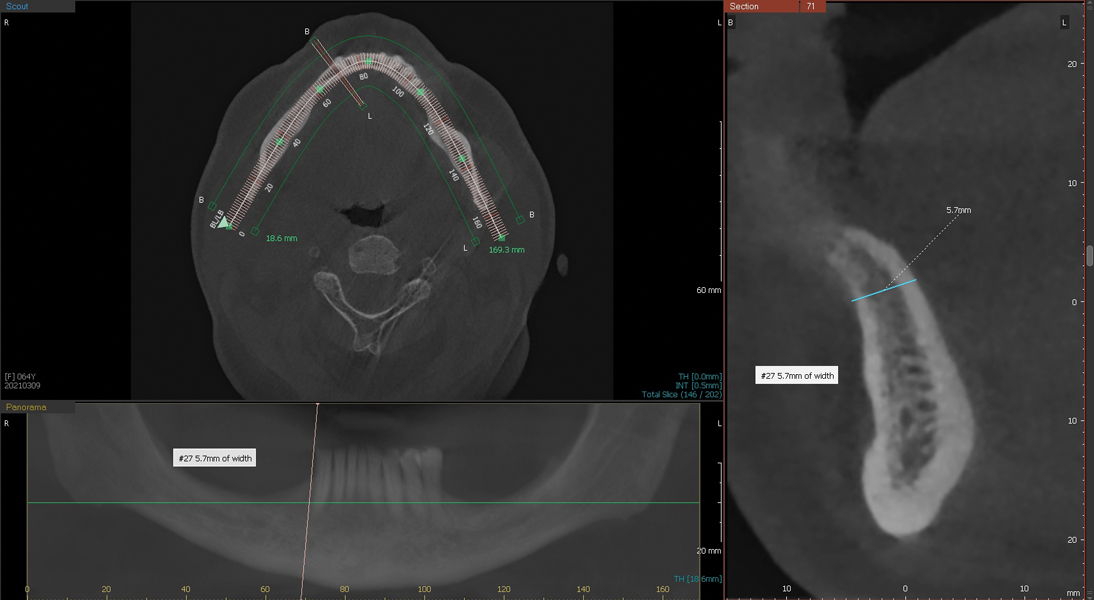Viewport: 1094px width, 600px height.
Task: Select the Scout view title tab
Action: 18,6
